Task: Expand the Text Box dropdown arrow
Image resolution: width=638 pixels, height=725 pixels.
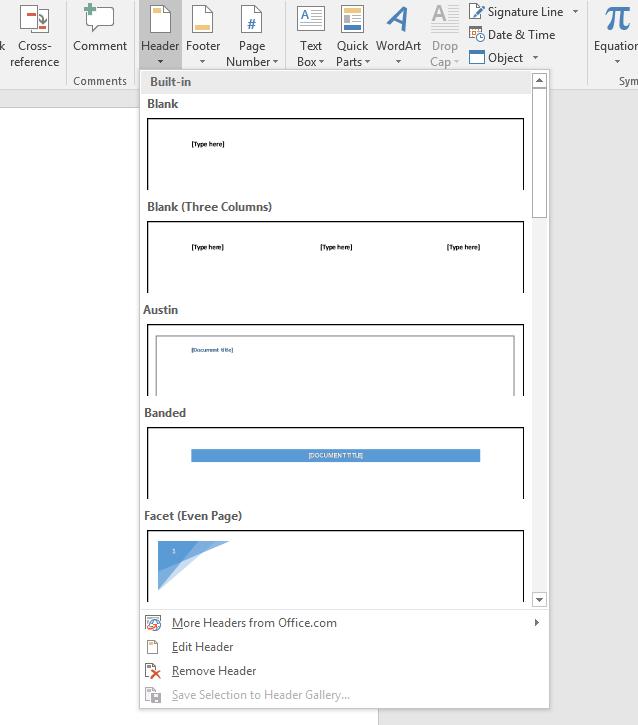Action: click(x=321, y=61)
